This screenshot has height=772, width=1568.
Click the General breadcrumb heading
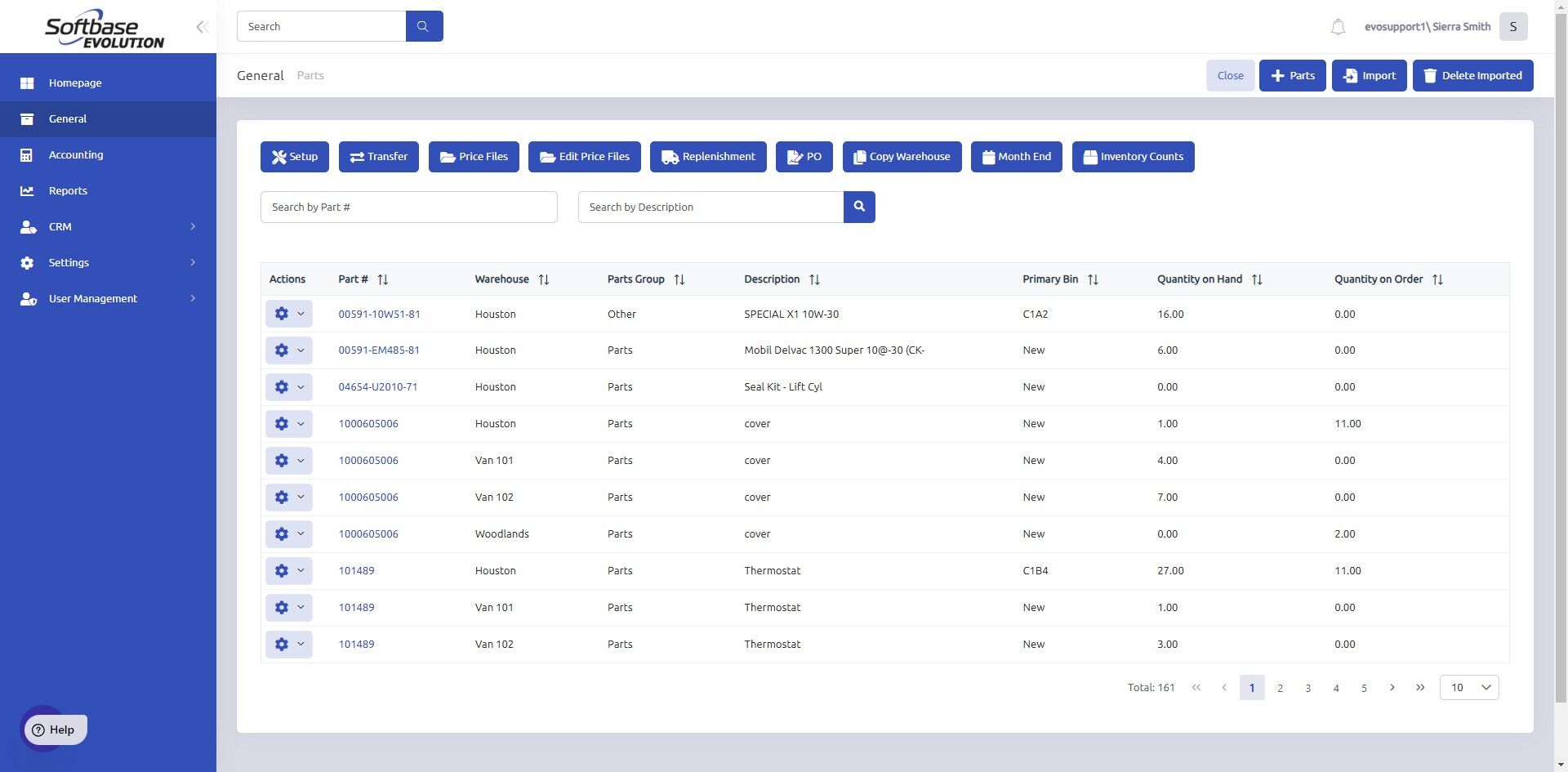pos(261,76)
